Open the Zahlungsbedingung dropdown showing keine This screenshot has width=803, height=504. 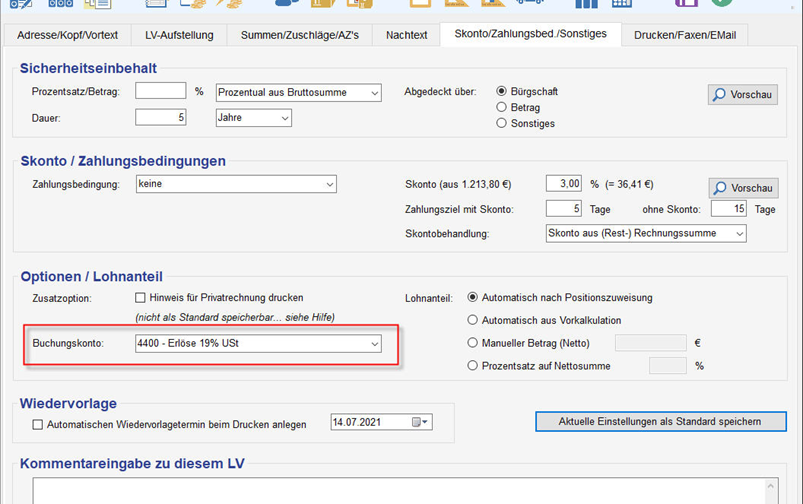(x=236, y=184)
